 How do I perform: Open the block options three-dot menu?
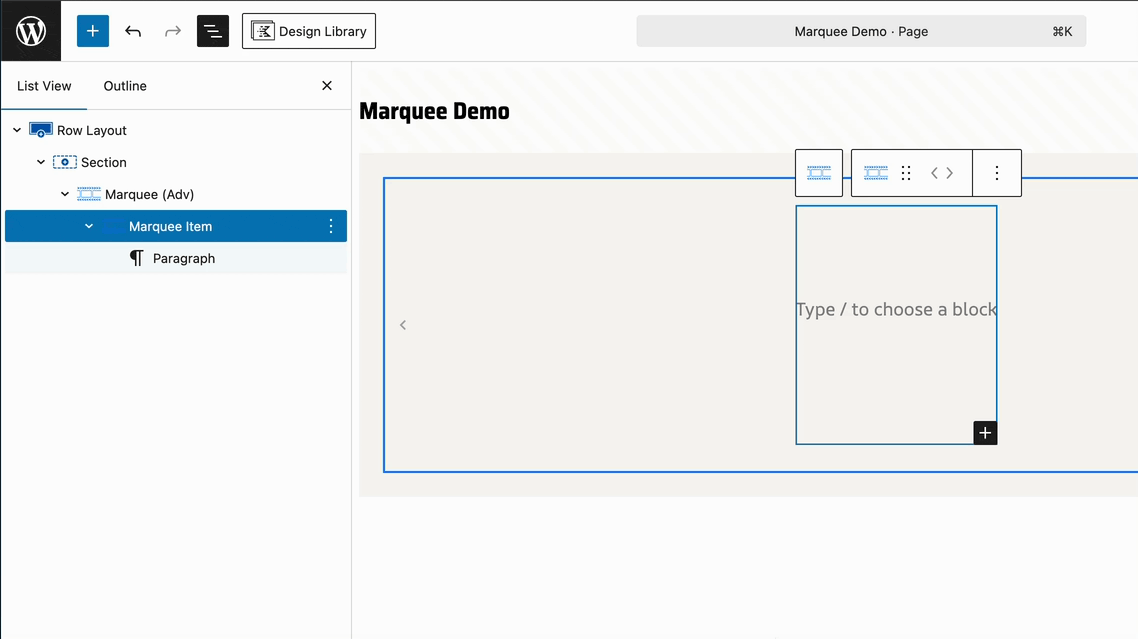coord(996,172)
